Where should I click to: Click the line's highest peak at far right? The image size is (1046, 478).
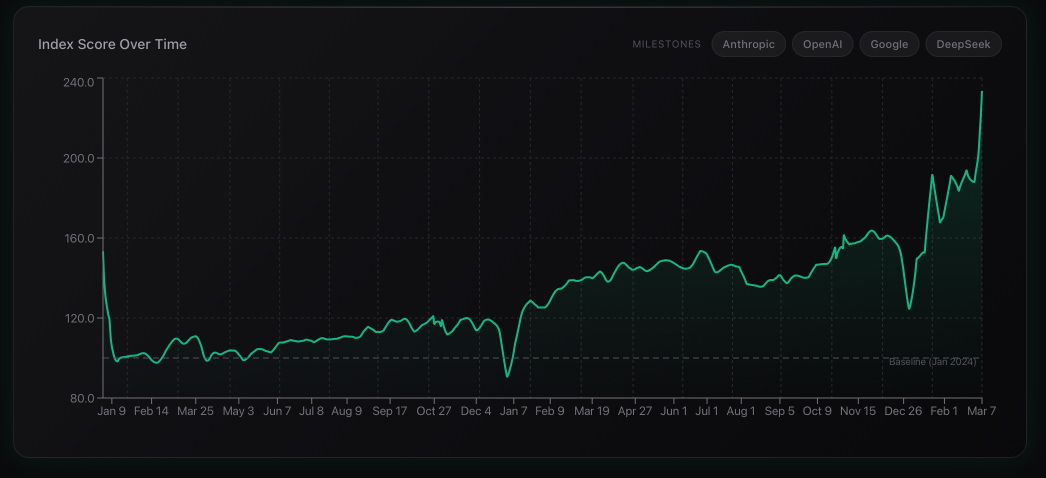(x=982, y=92)
